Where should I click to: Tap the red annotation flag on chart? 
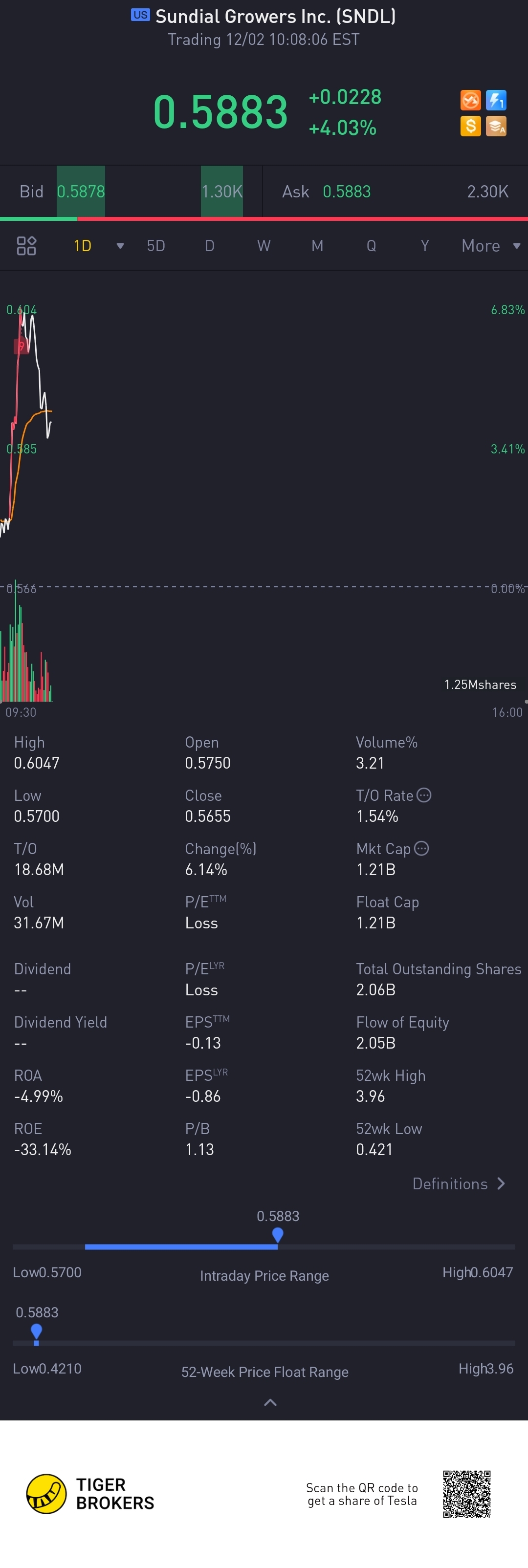(x=21, y=346)
